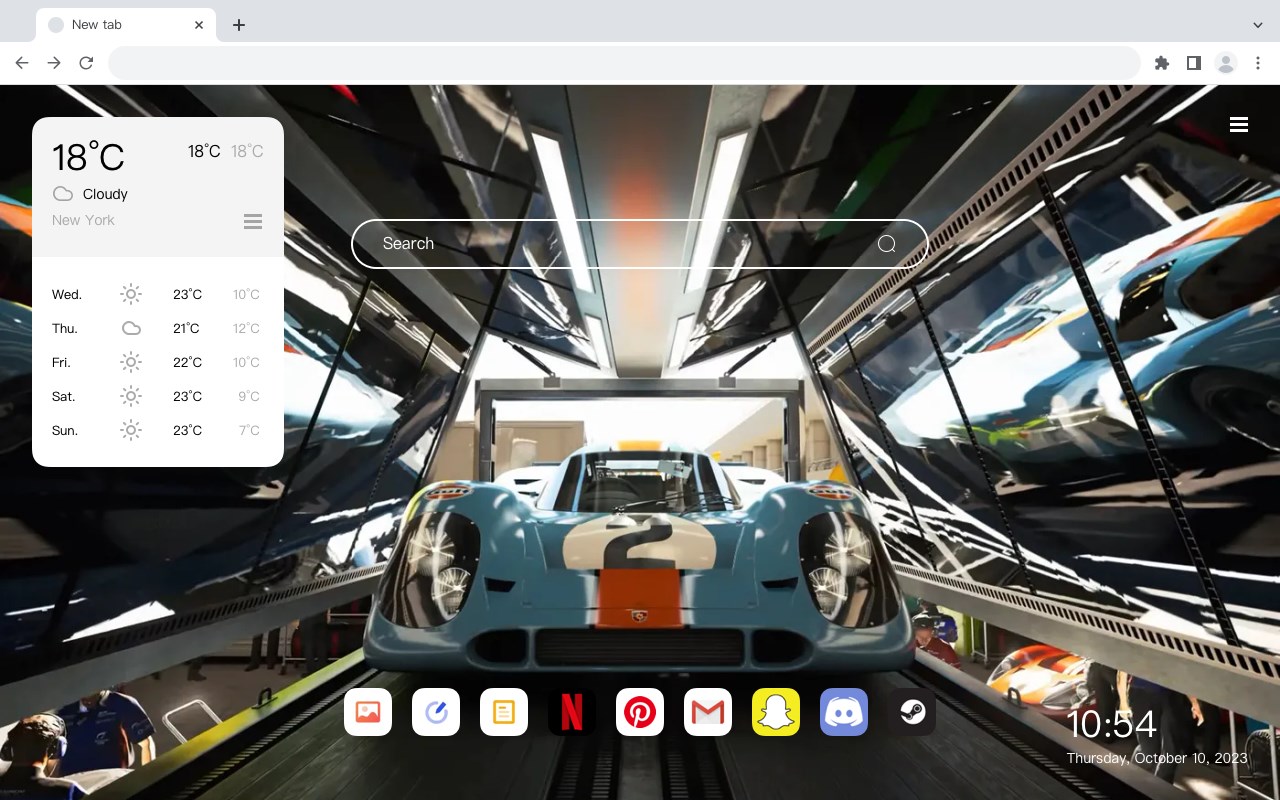This screenshot has width=1280, height=800.
Task: Click into the page Search field
Action: (x=640, y=244)
